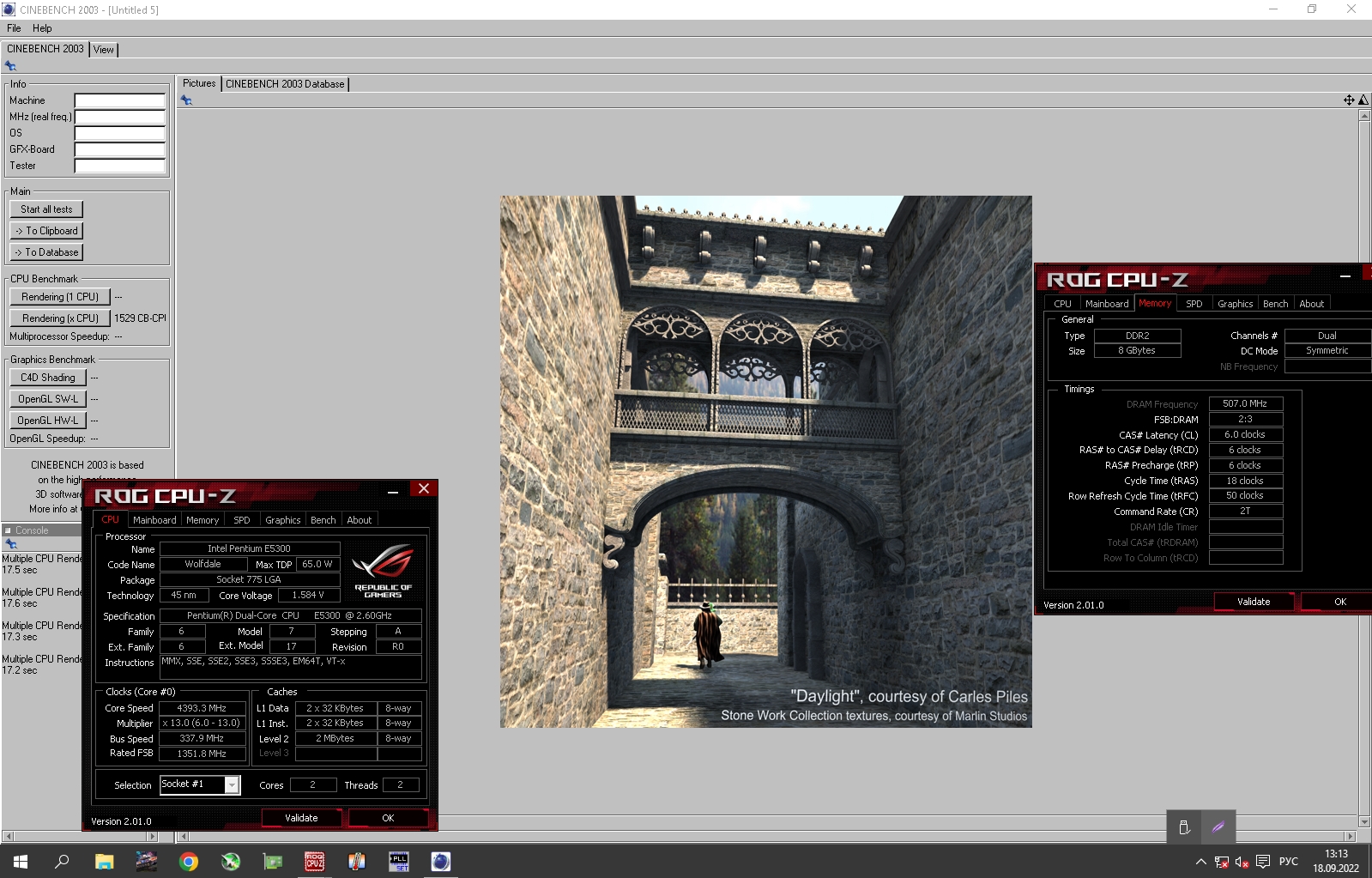Open the PLL SET taskbar icon

tap(398, 862)
